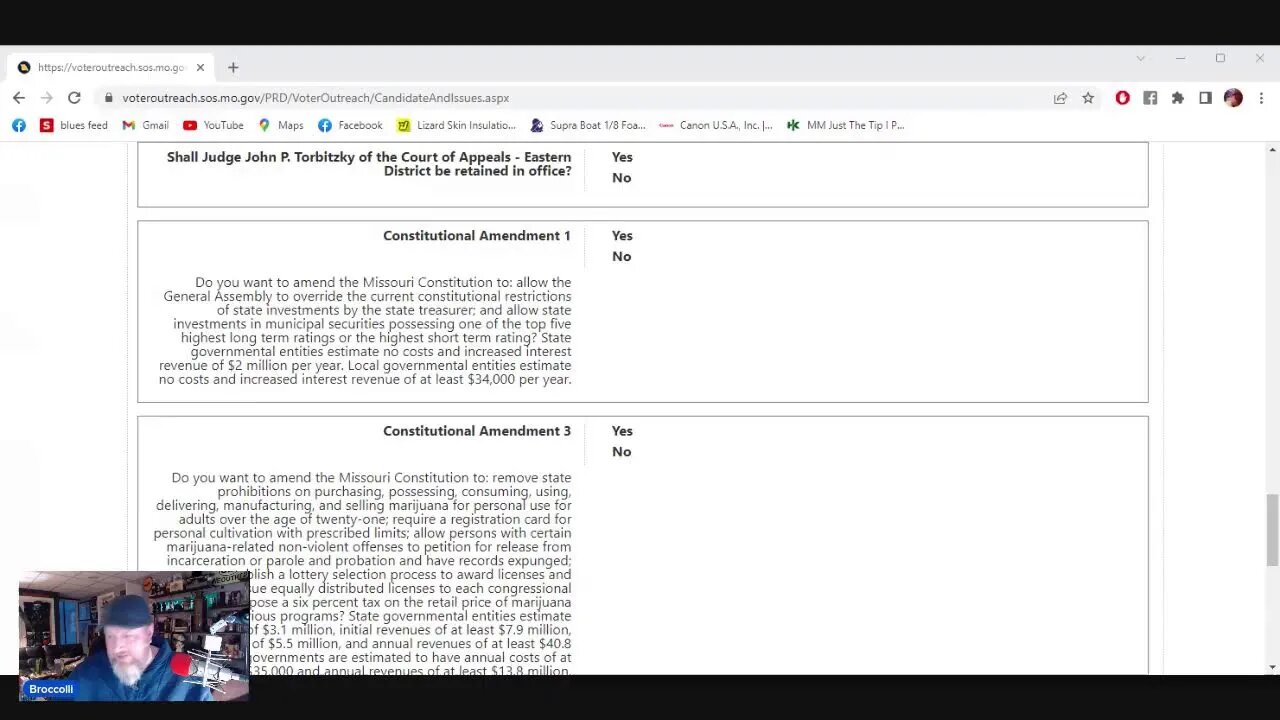Click the address bar URL
Image resolution: width=1280 pixels, height=720 pixels.
(x=316, y=98)
